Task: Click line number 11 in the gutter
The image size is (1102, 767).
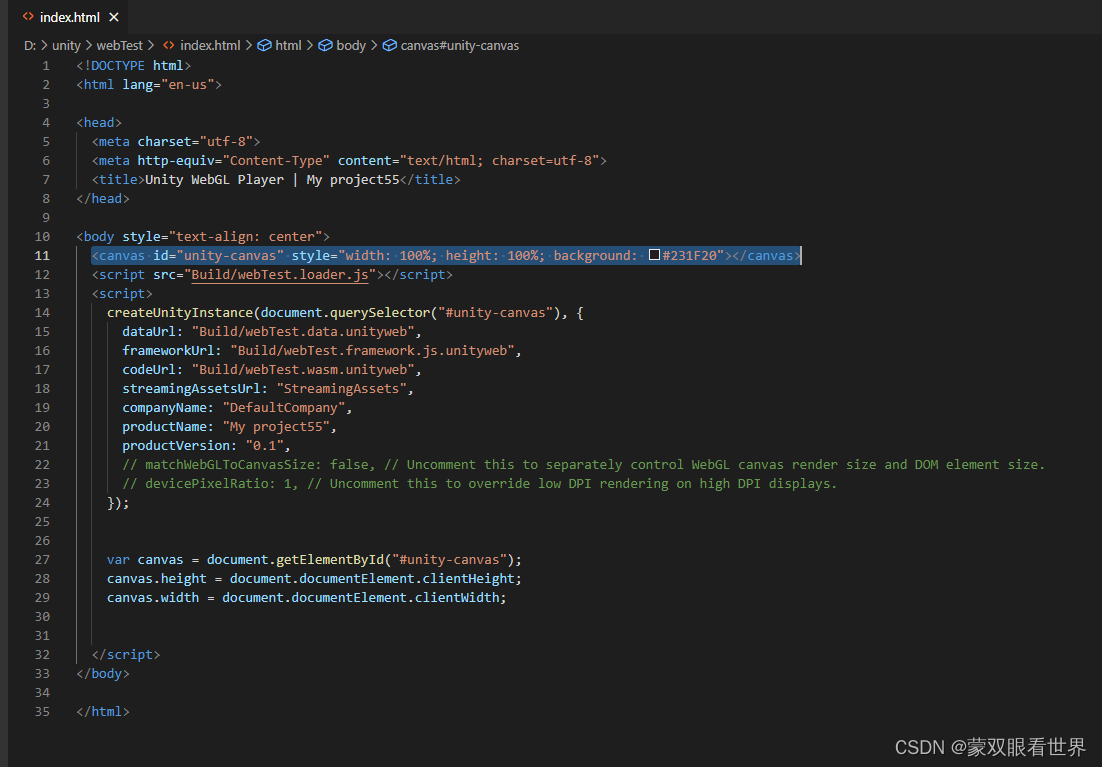Action: click(x=43, y=256)
